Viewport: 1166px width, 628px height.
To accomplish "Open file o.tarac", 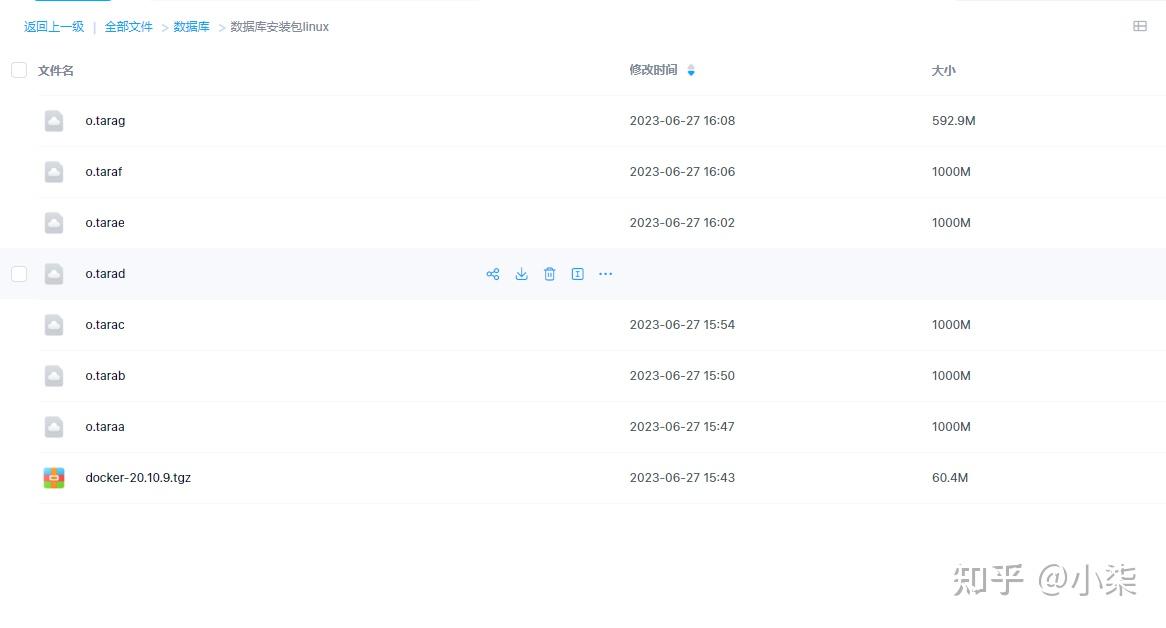I will click(105, 325).
